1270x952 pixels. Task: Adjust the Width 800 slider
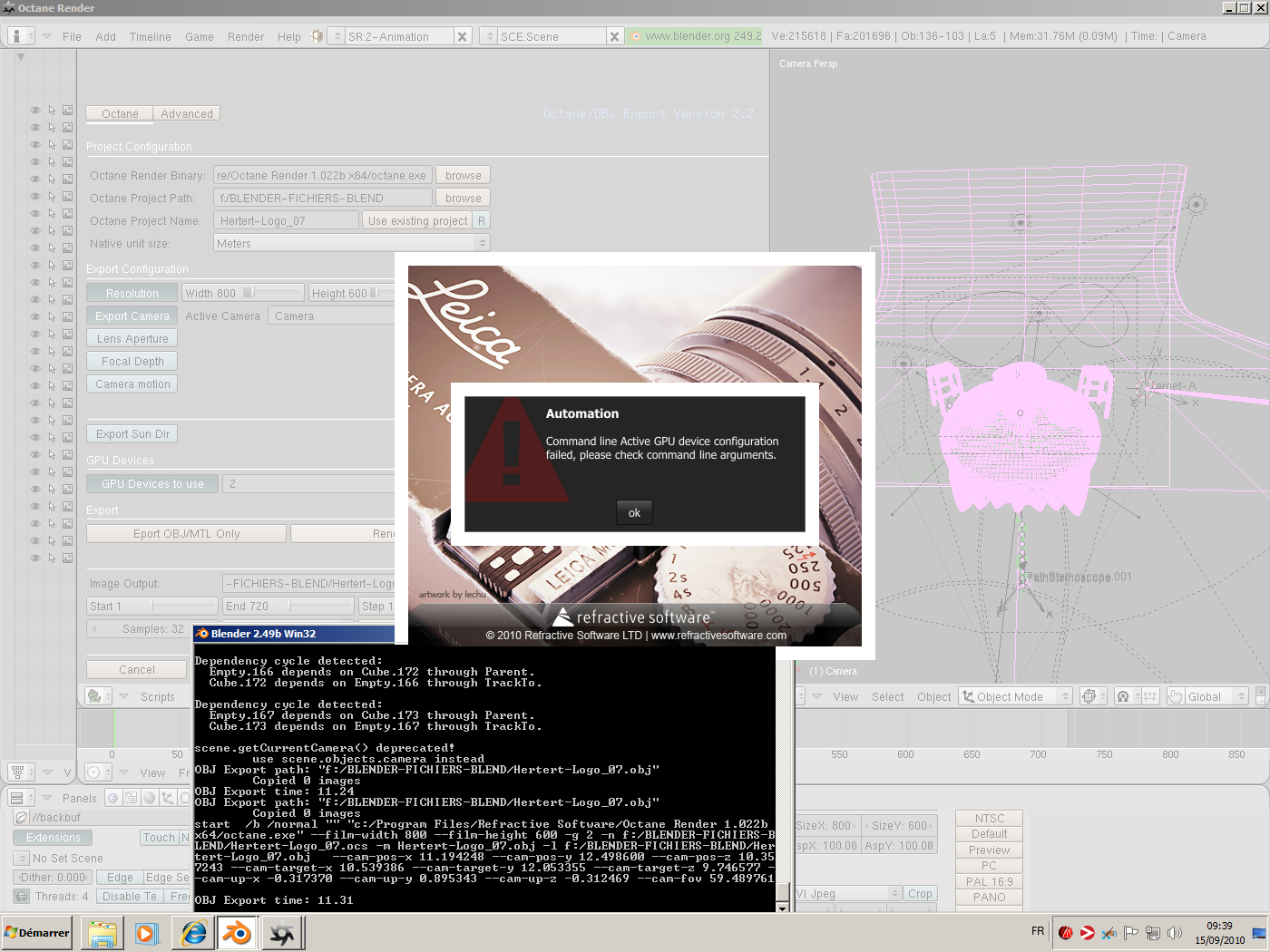click(243, 293)
